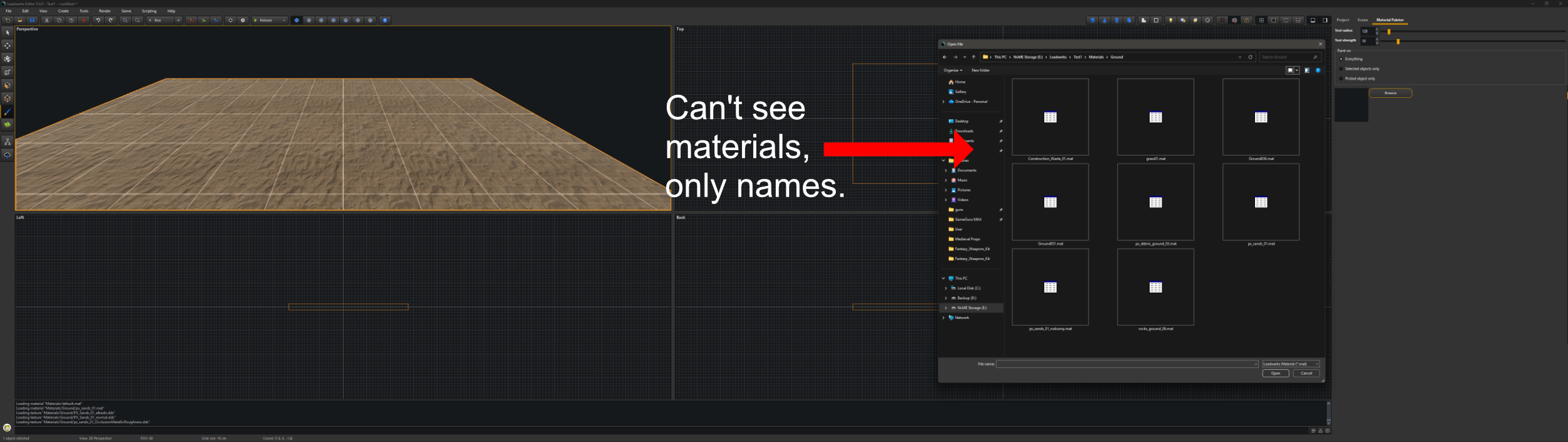The height and width of the screenshot is (442, 1568).
Task: Select the paintbrush tool in left sidebar
Action: pos(8,112)
